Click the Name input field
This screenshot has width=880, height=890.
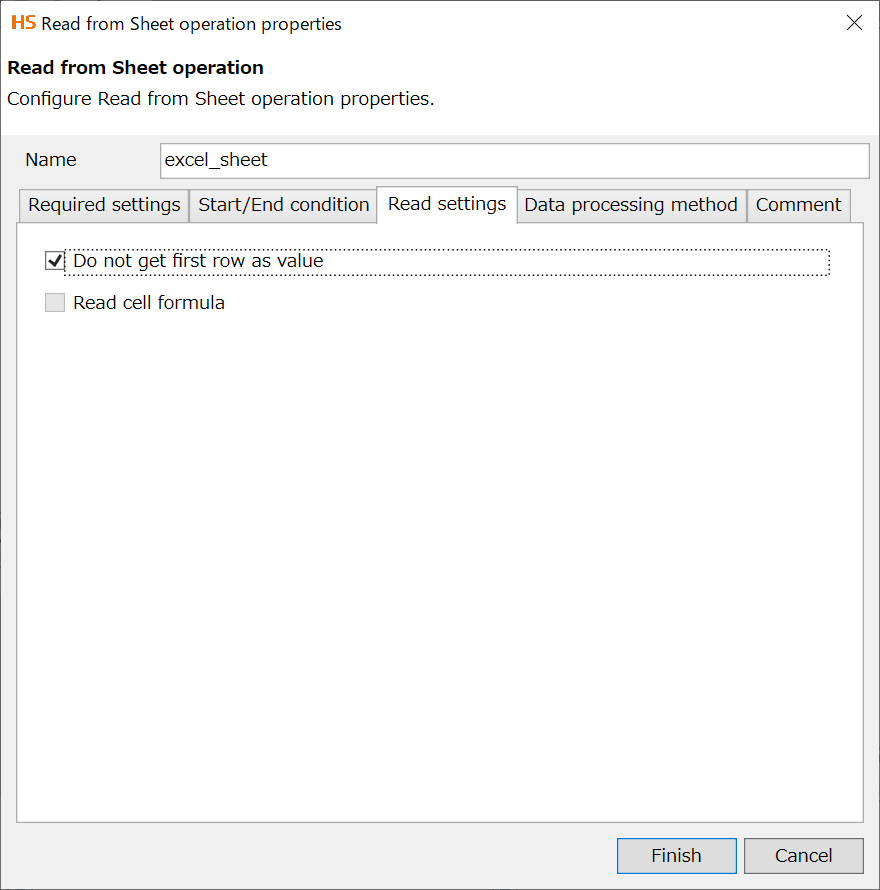pyautogui.click(x=514, y=160)
